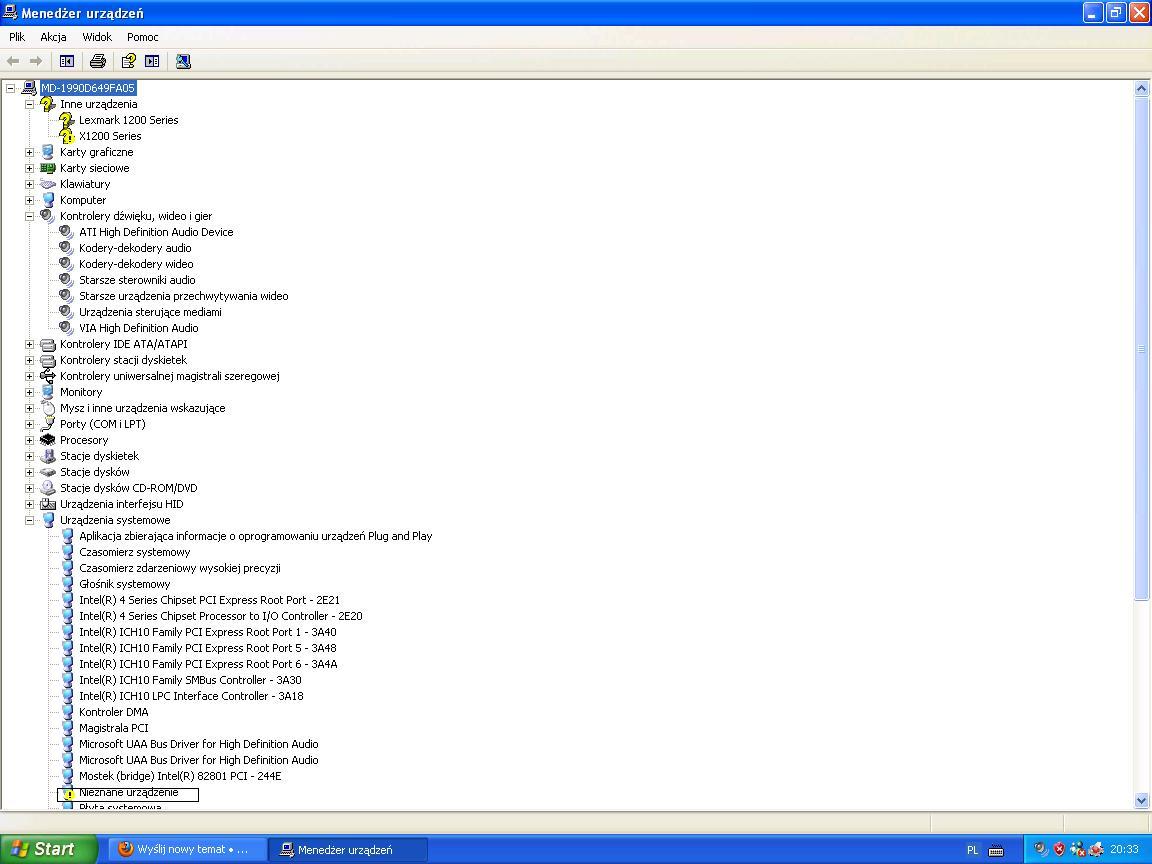Image resolution: width=1152 pixels, height=864 pixels.
Task: Collapse the Urządzenia systemowe category
Action: (x=29, y=520)
